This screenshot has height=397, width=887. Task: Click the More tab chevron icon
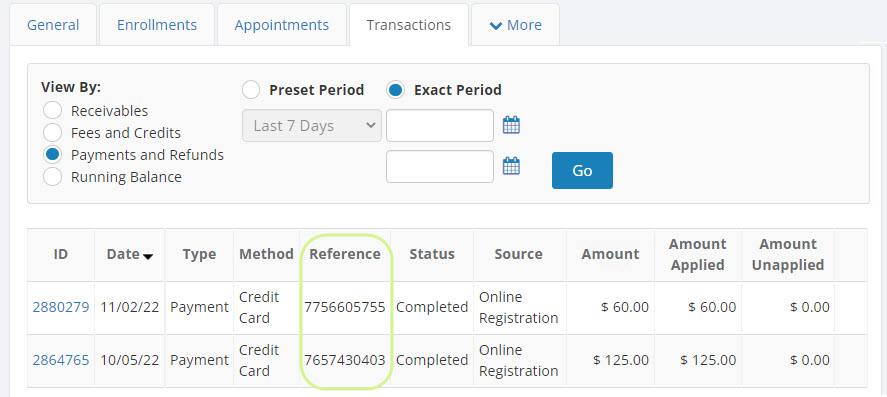(496, 25)
